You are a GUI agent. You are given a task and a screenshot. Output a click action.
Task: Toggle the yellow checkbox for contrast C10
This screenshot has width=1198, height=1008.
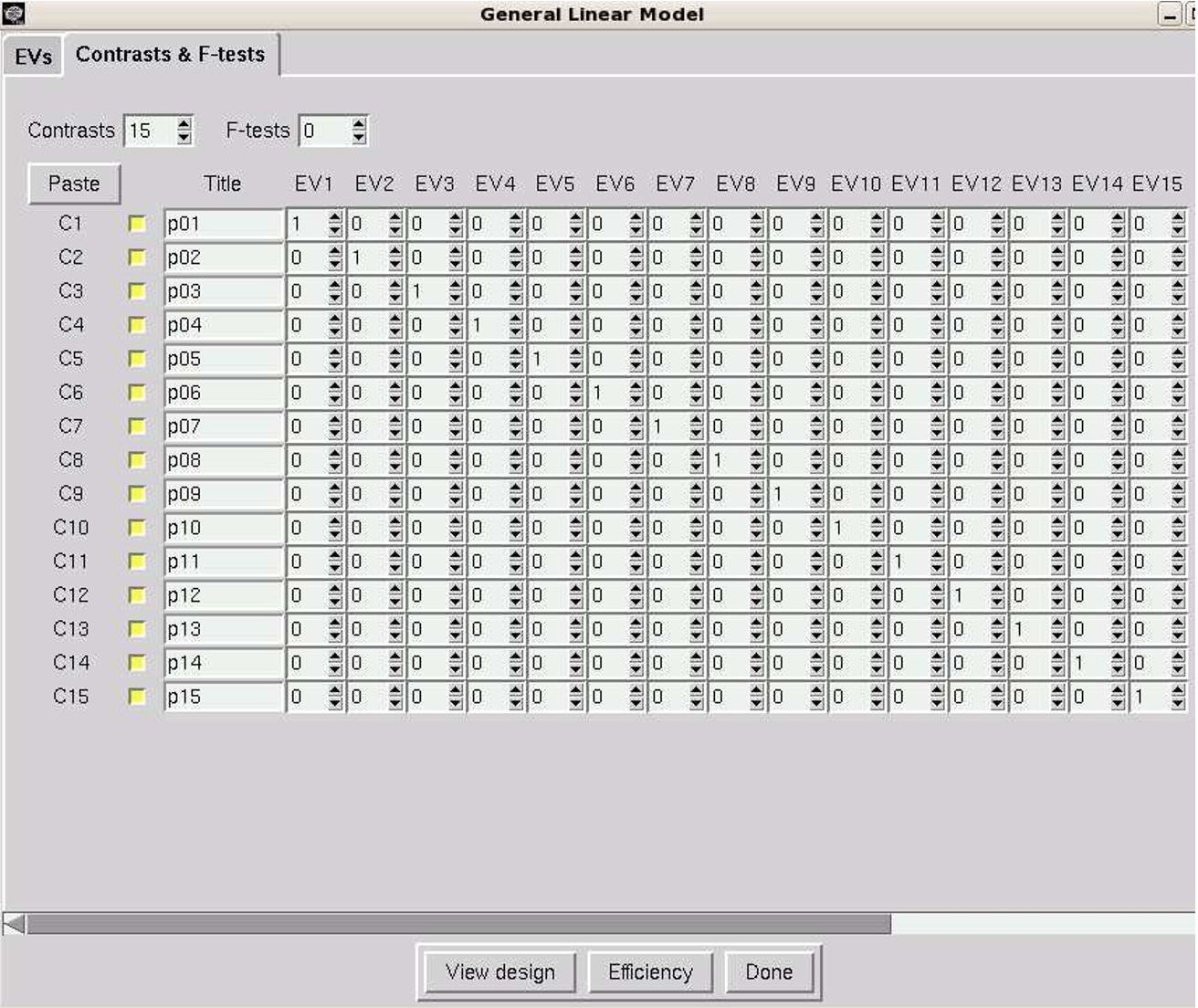[x=137, y=528]
